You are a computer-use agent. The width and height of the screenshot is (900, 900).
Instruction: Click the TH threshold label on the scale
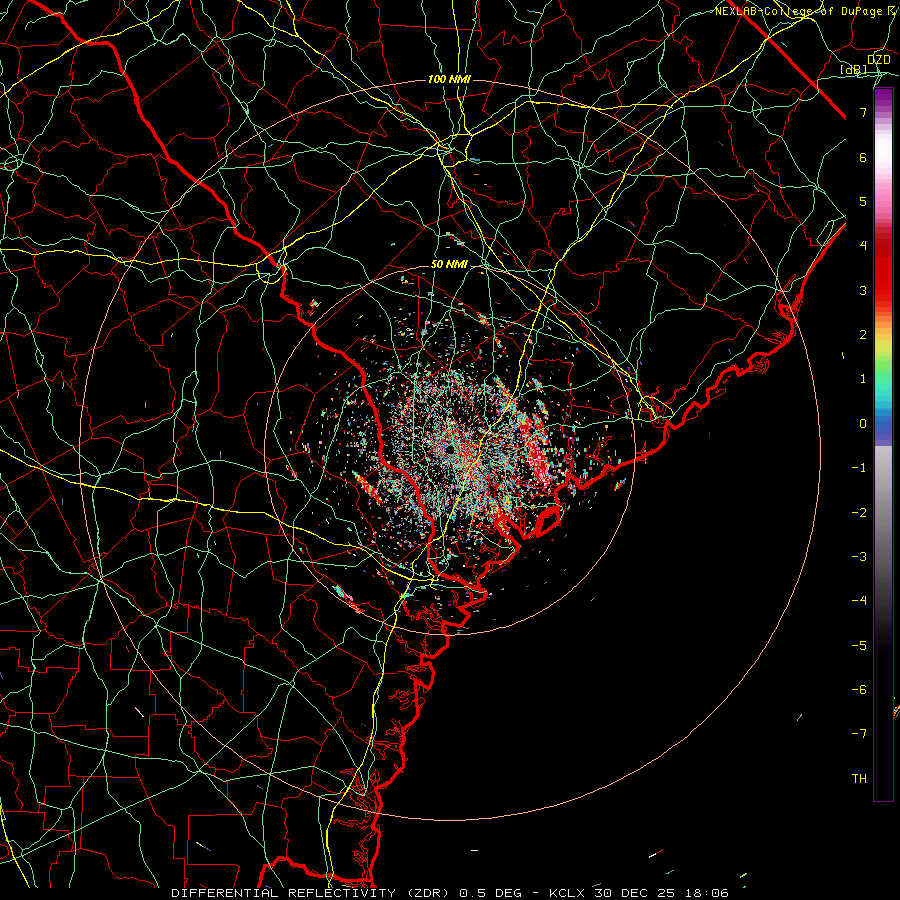point(859,779)
